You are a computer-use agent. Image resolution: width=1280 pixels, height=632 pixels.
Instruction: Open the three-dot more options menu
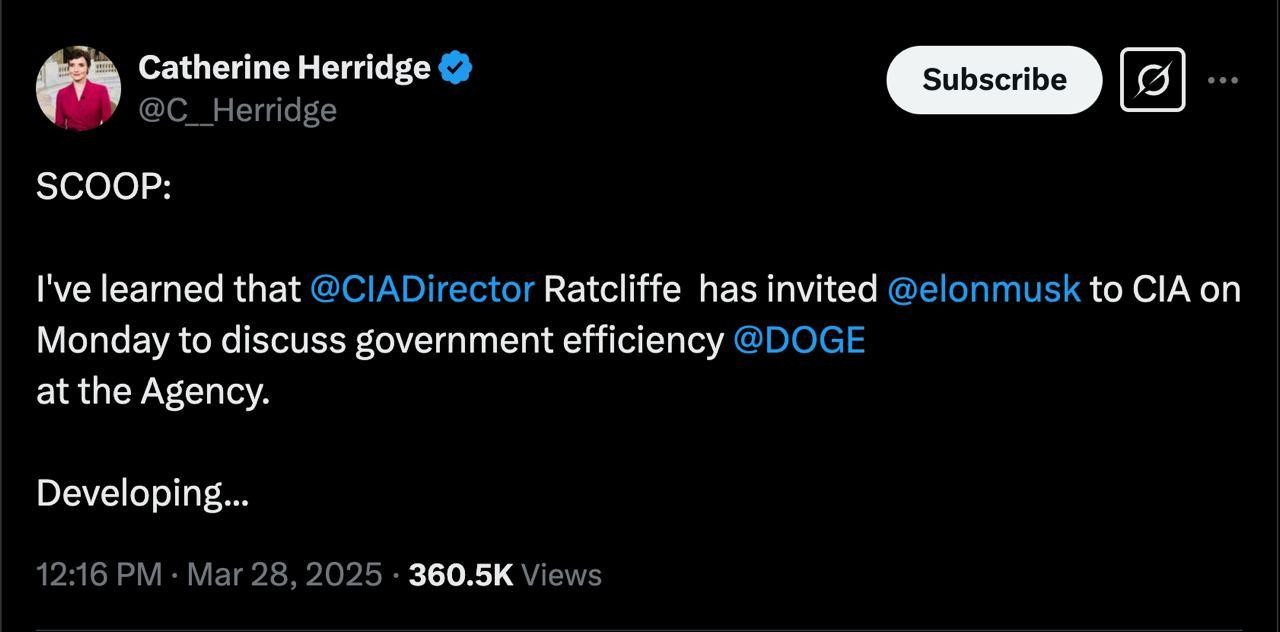pos(1223,80)
